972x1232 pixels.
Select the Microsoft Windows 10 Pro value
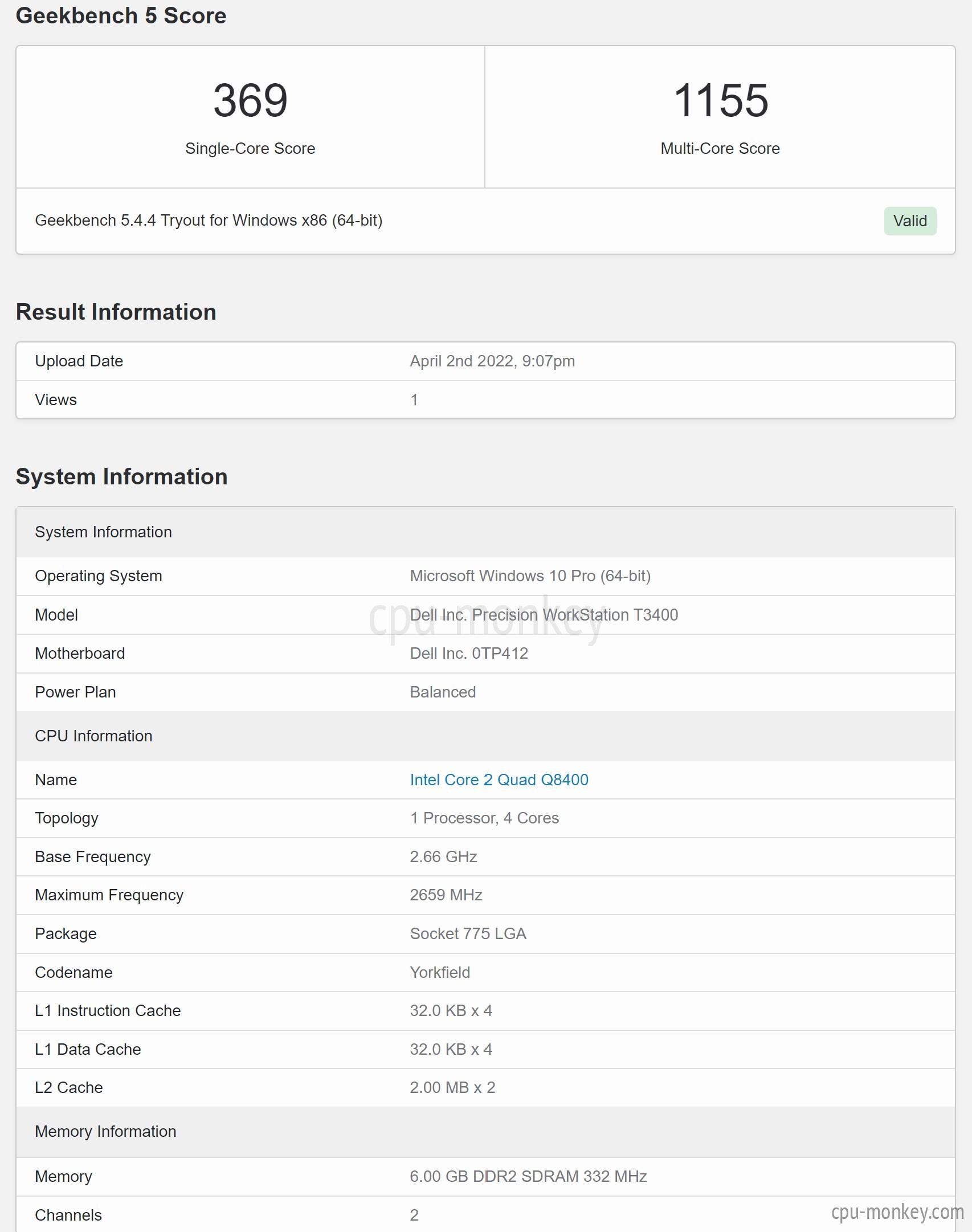click(x=530, y=576)
